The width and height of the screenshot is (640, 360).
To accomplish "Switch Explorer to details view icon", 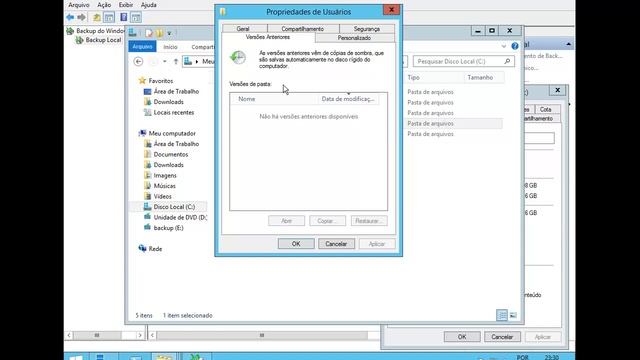I will [502, 315].
